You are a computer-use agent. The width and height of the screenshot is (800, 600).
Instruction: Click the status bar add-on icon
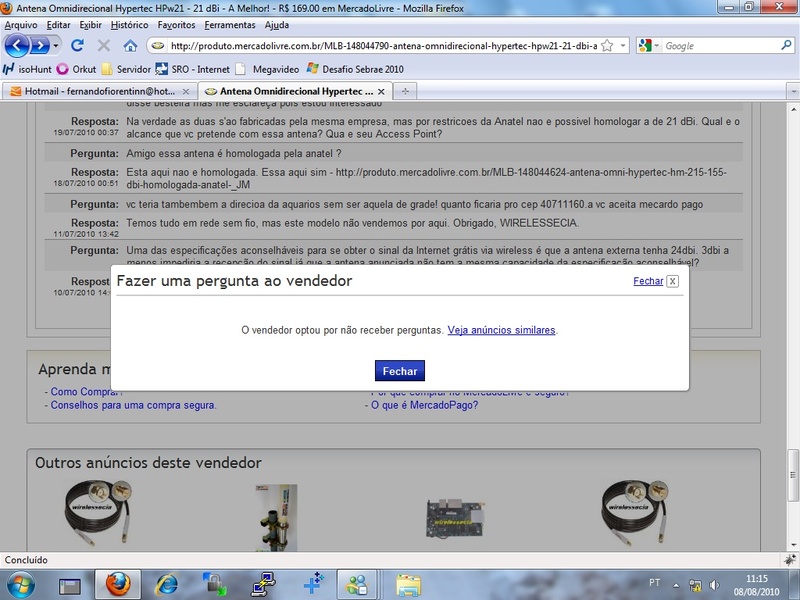click(x=790, y=560)
